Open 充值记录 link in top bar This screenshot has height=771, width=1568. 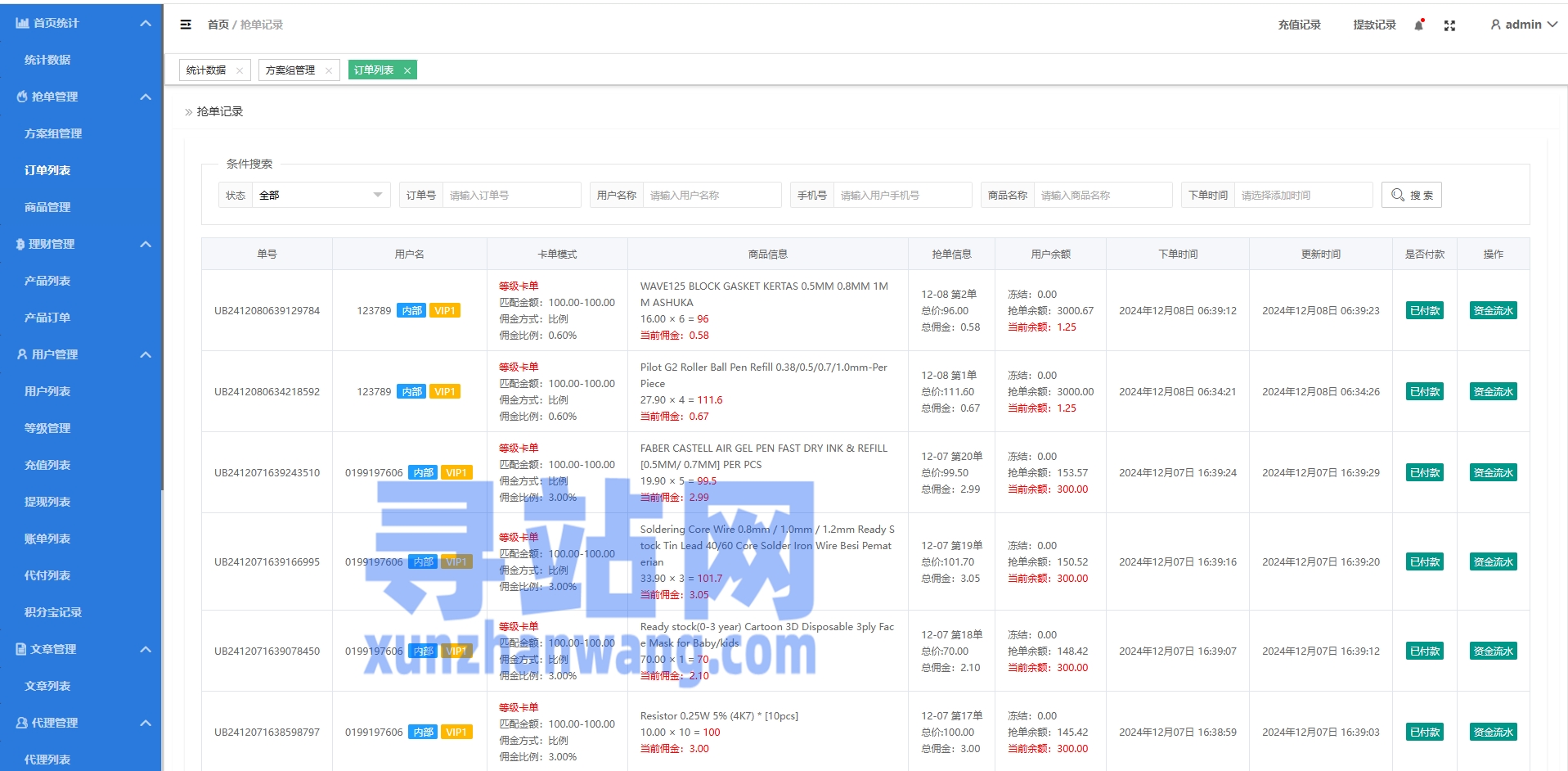coord(1299,25)
